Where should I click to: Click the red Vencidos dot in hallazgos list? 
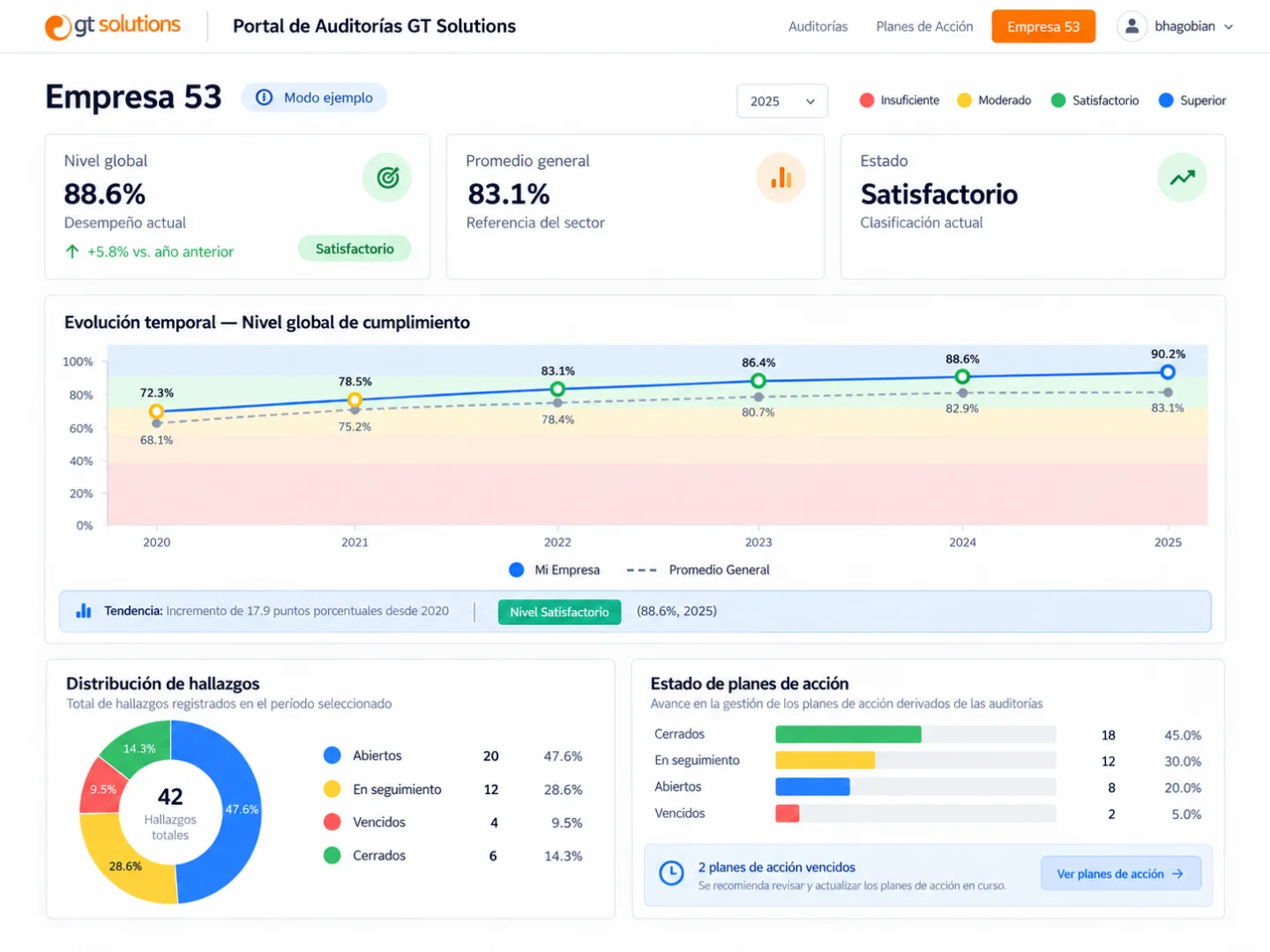[x=332, y=822]
